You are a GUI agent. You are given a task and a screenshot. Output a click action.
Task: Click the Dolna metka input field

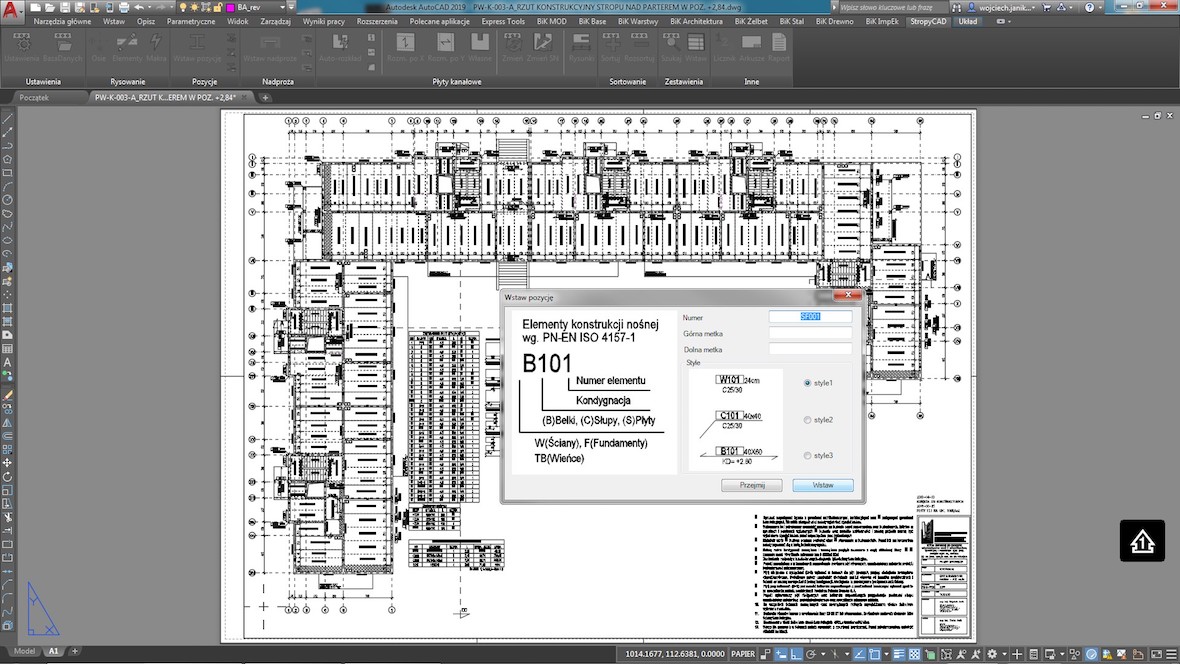point(810,349)
